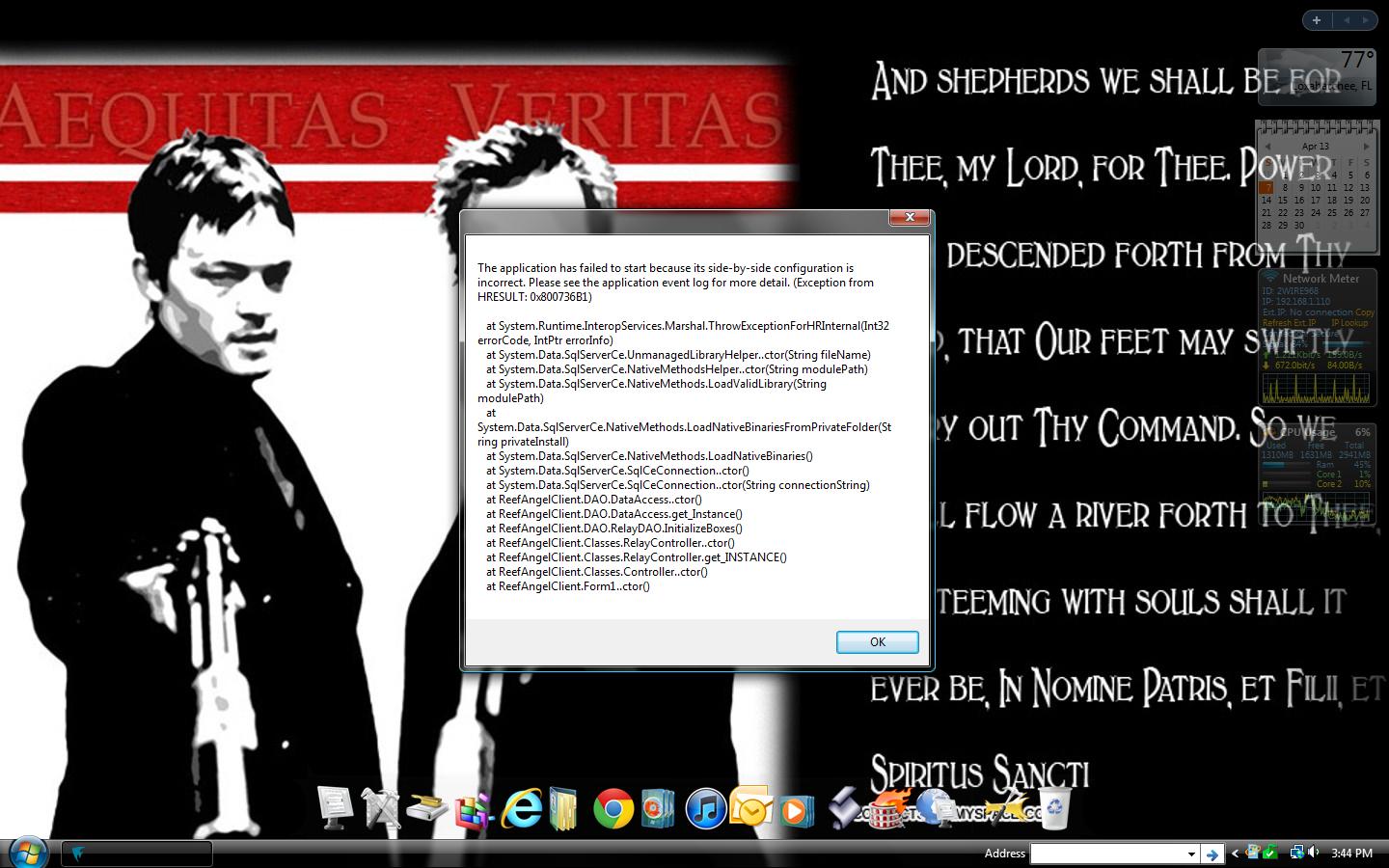Launch Internet Explorer from the dock

tap(521, 808)
